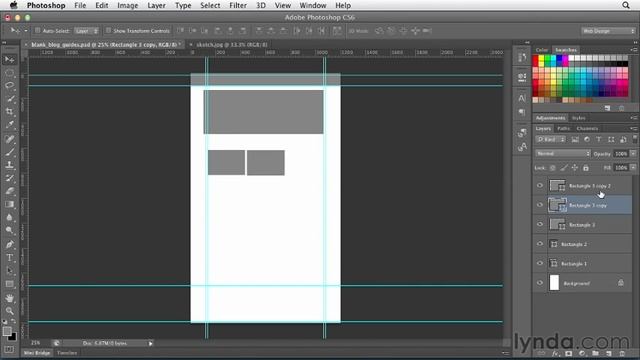Hide the Rectangle 3 layer
Screen dimensions: 640x360
coord(540,224)
